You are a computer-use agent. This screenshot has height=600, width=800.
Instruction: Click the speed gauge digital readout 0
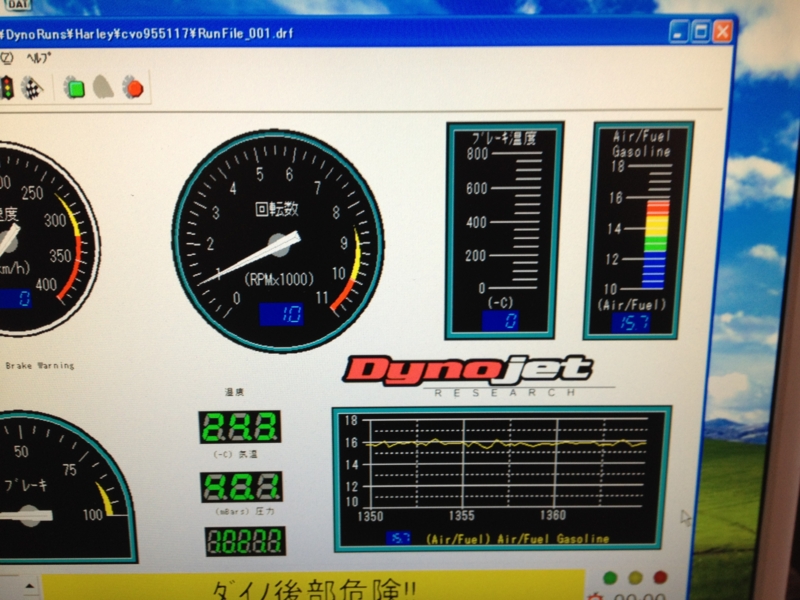click(x=15, y=298)
